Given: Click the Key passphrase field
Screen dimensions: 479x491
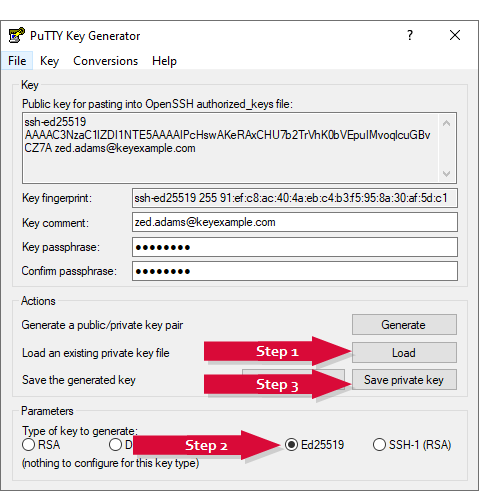Looking at the screenshot, I should pyautogui.click(x=295, y=247).
